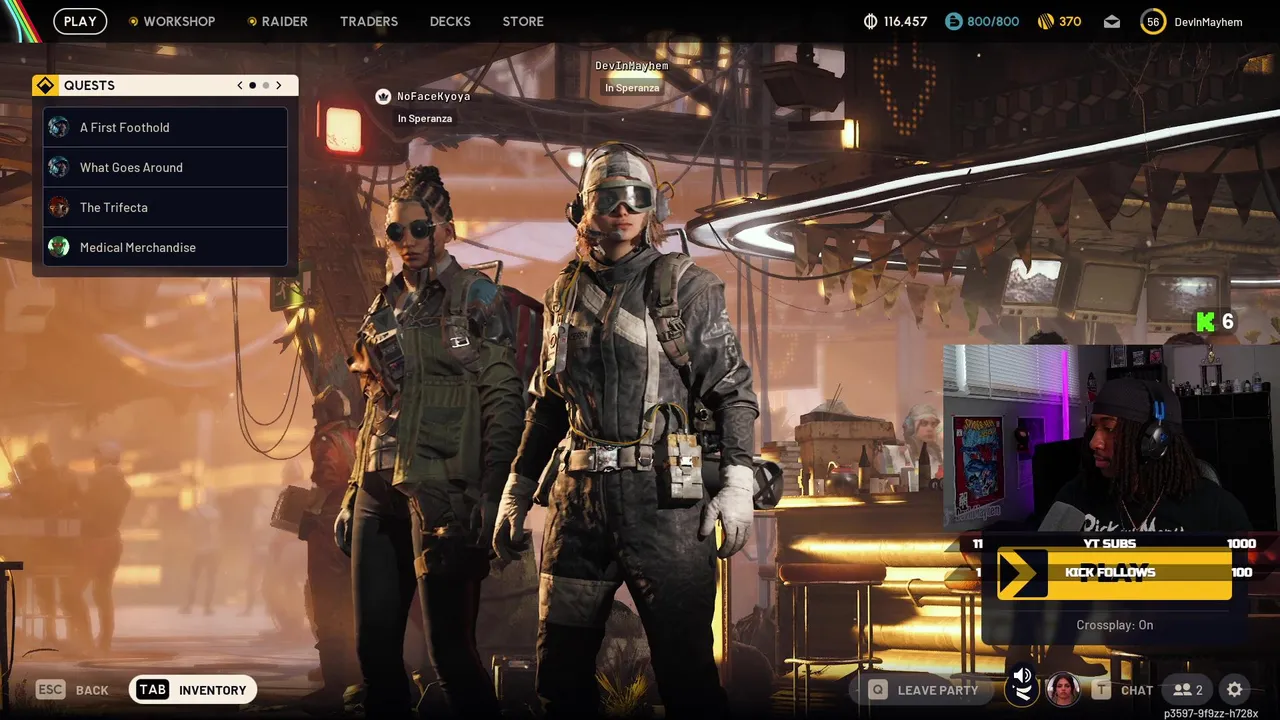Click the TAB key icon
This screenshot has width=1280, height=720.
point(152,689)
